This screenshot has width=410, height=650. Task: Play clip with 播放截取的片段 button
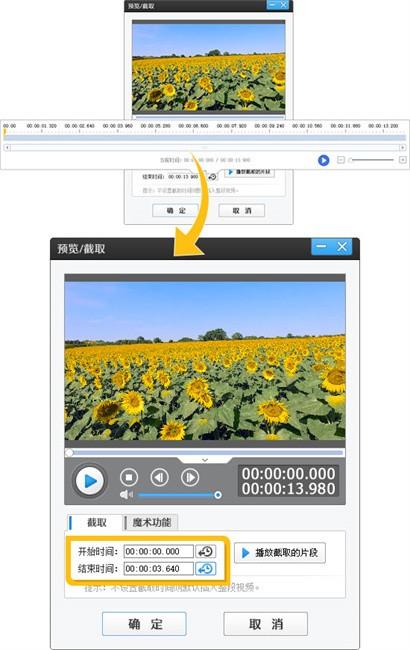280,553
